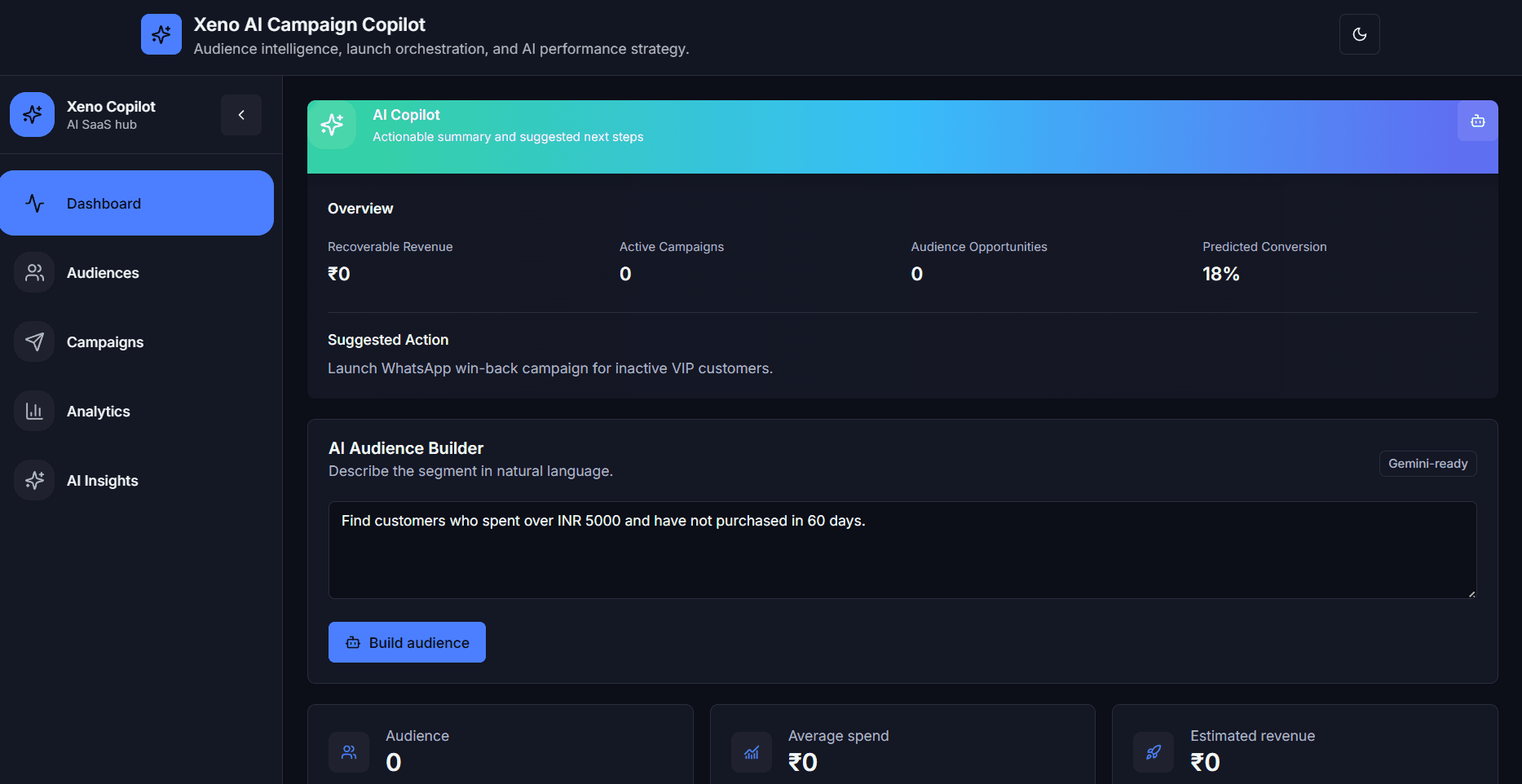This screenshot has height=784, width=1522.
Task: Click the Analytics bar chart icon
Action: (34, 411)
